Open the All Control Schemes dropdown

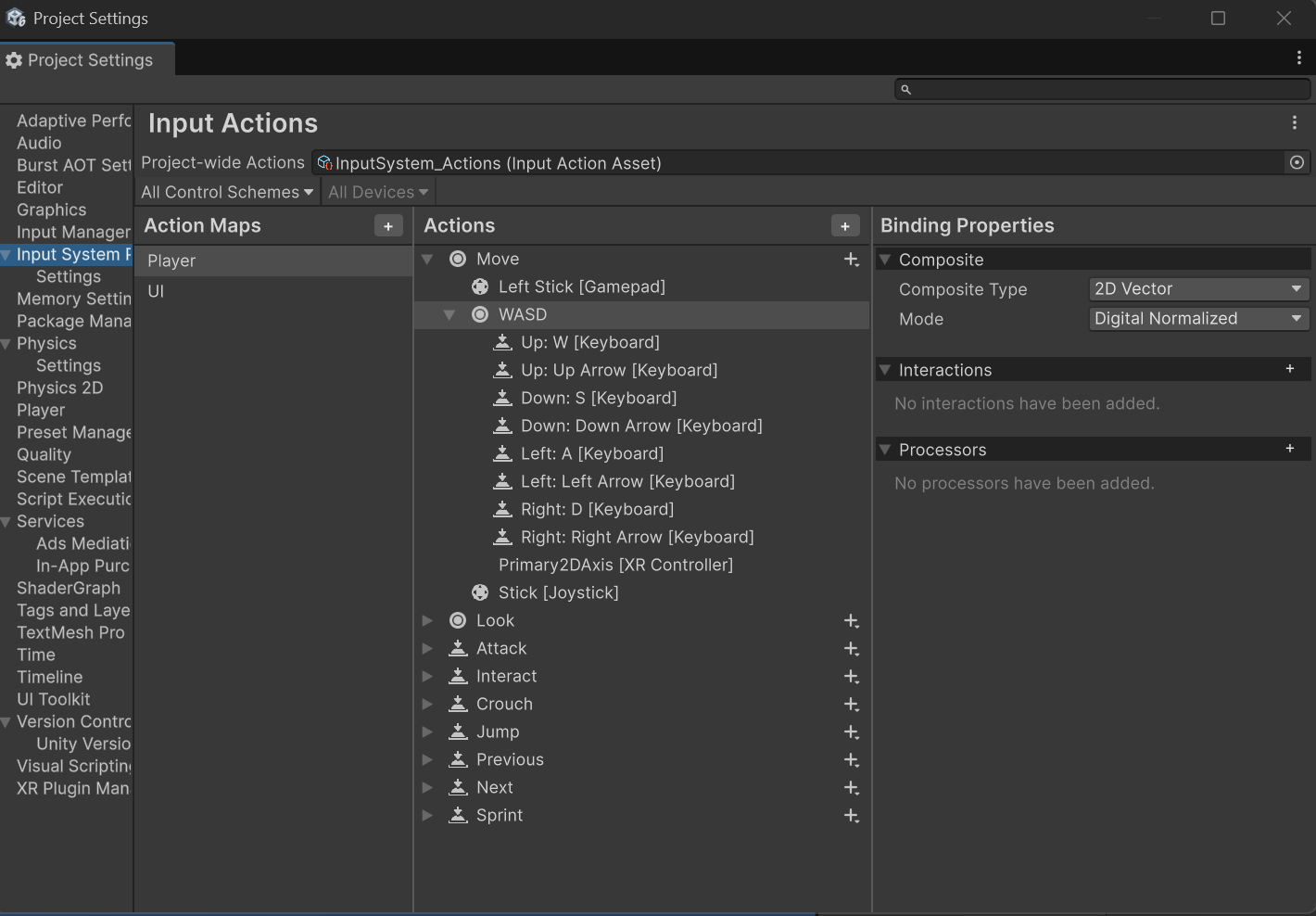[x=227, y=193]
